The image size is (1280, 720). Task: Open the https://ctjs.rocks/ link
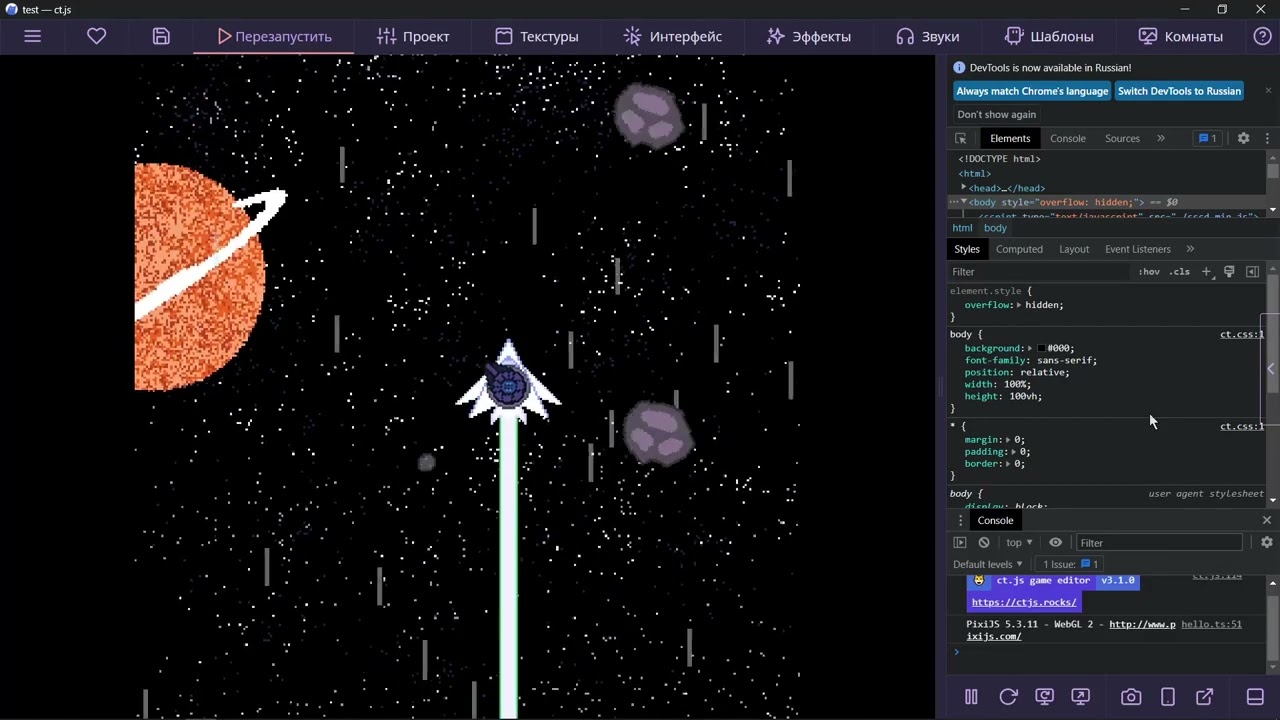click(1024, 602)
